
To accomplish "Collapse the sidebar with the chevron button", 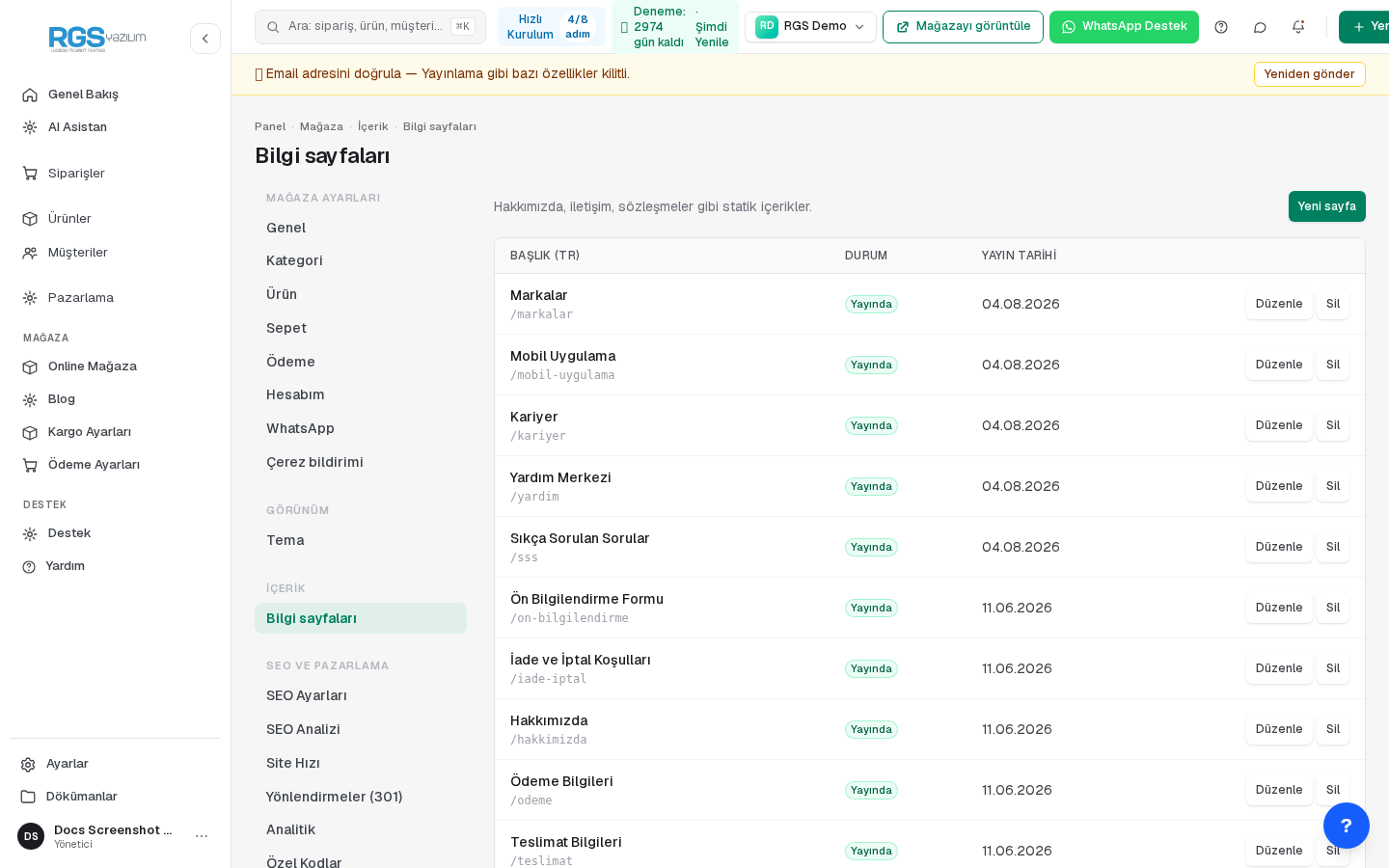I will click(x=205, y=39).
